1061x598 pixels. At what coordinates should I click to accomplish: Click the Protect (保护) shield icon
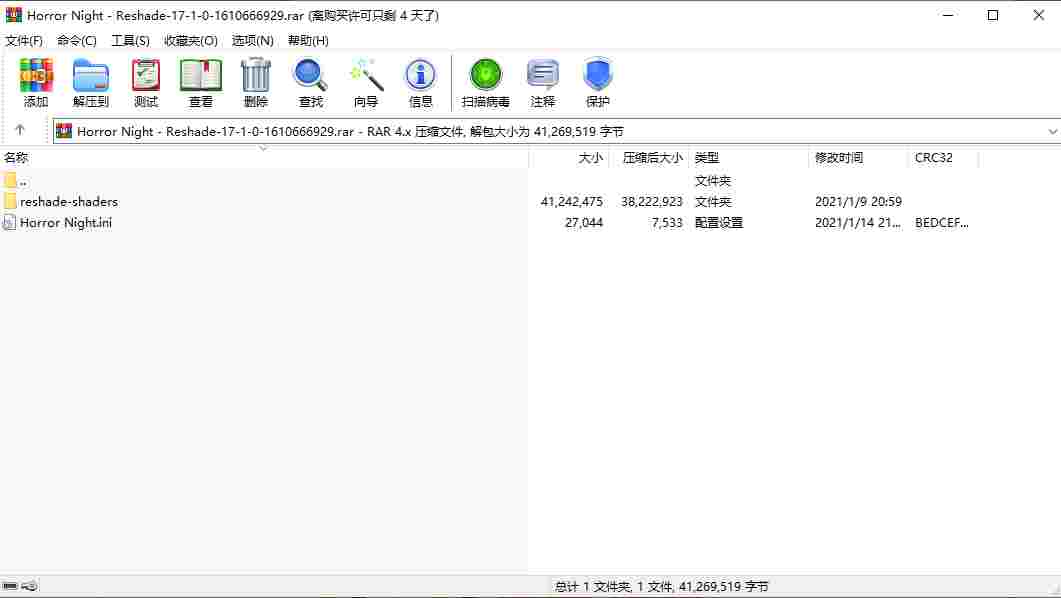point(597,83)
